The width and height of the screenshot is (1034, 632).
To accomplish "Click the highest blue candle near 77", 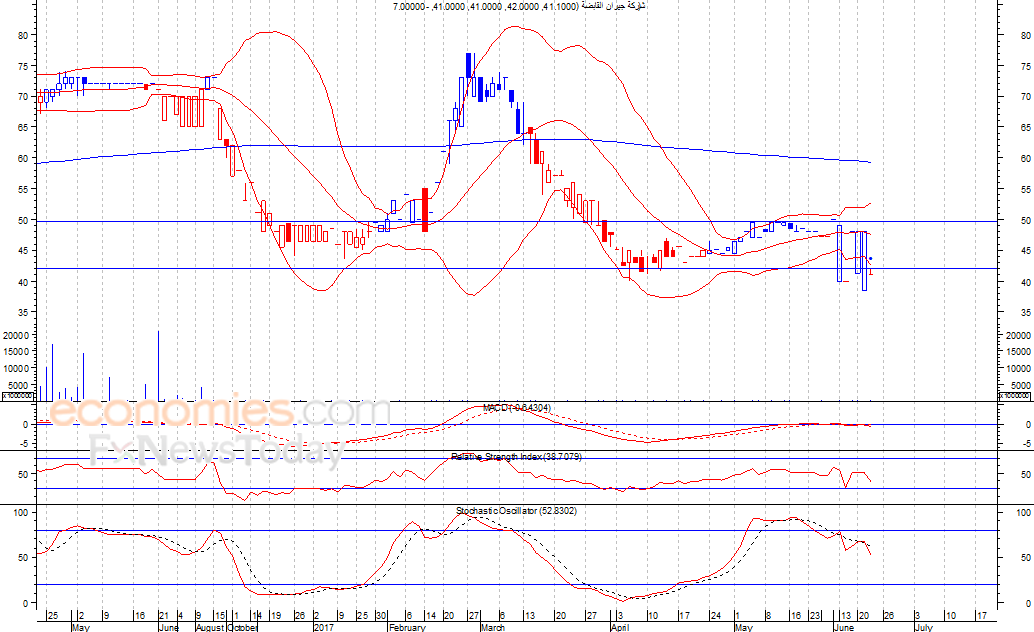I will (x=468, y=66).
